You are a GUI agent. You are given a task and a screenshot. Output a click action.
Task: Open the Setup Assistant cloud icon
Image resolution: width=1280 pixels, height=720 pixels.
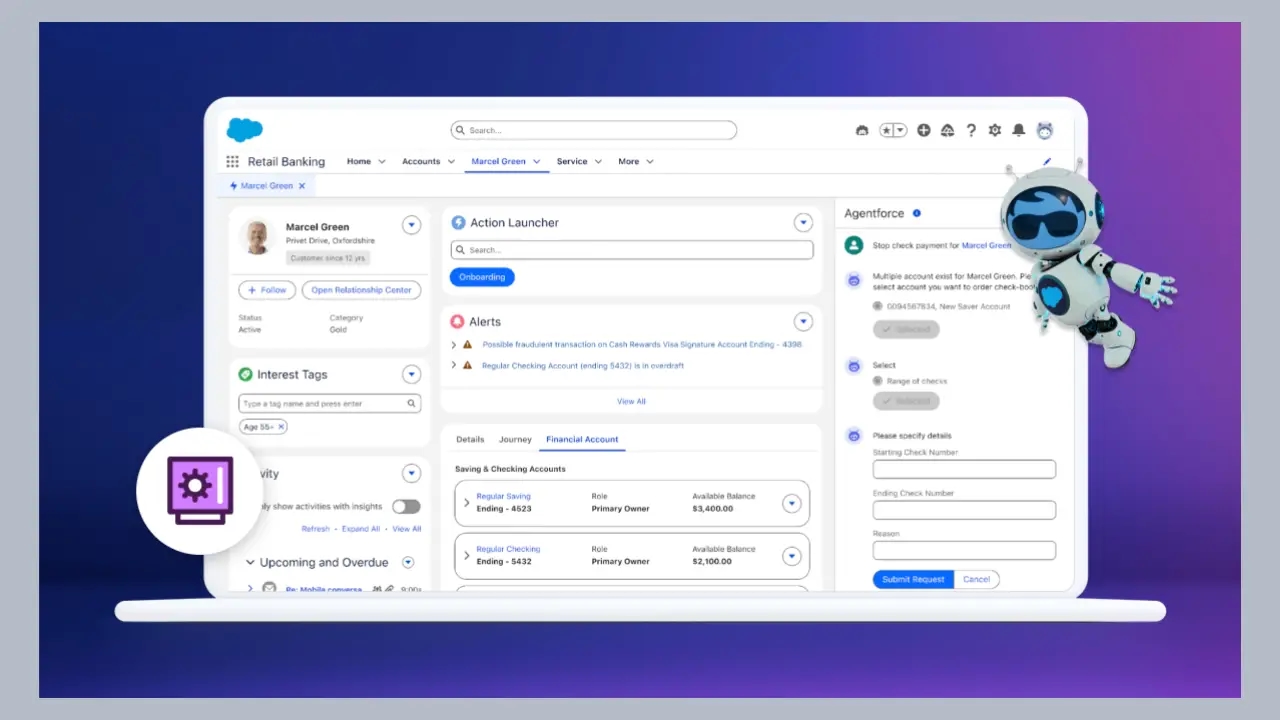pos(947,130)
